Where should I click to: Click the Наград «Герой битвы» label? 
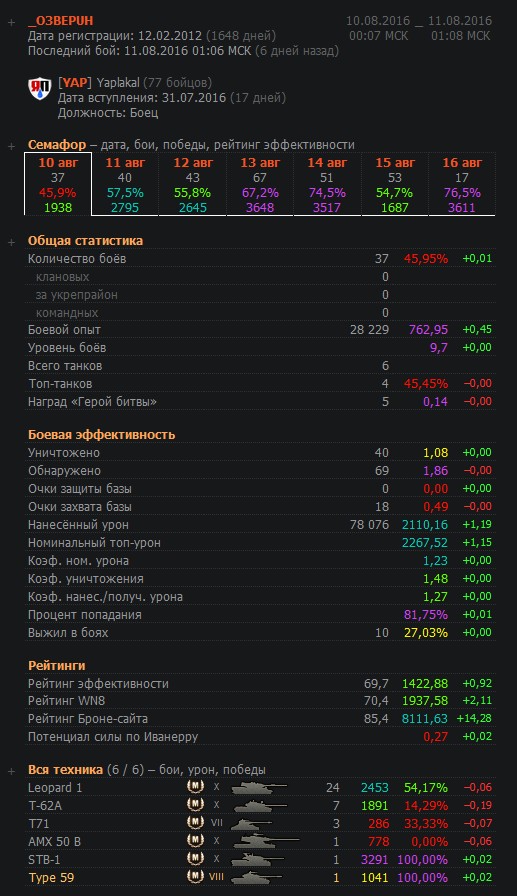93,402
